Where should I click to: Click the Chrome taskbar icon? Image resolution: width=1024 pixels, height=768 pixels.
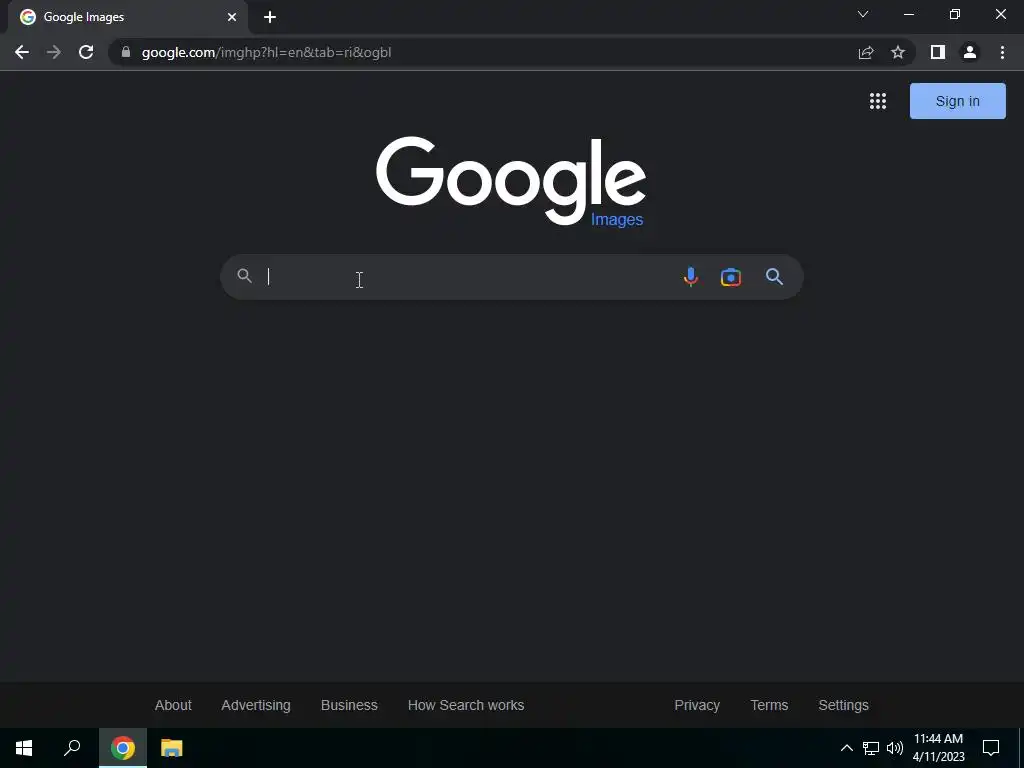pyautogui.click(x=123, y=748)
